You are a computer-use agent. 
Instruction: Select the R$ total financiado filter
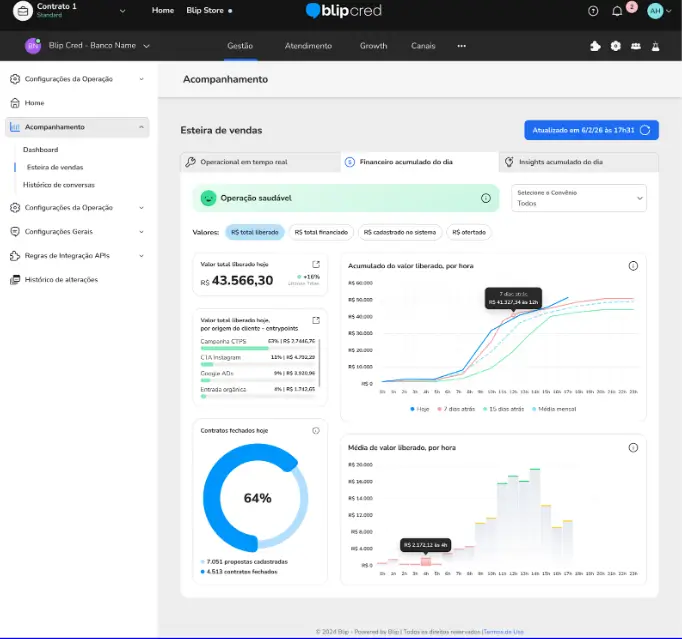322,232
